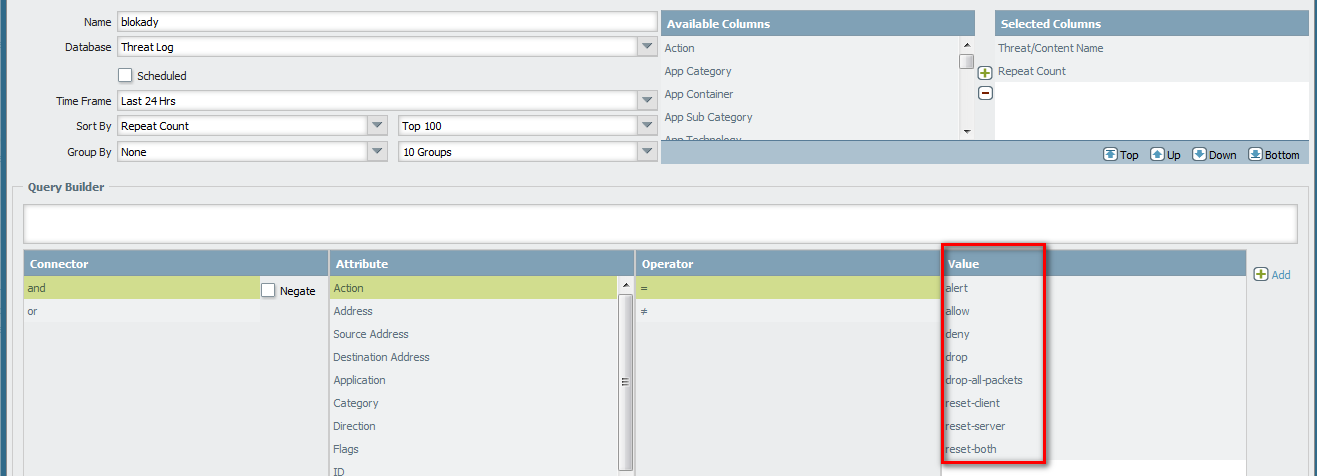
Task: Expand the Sort By Repeat Count dropdown
Action: (x=377, y=126)
